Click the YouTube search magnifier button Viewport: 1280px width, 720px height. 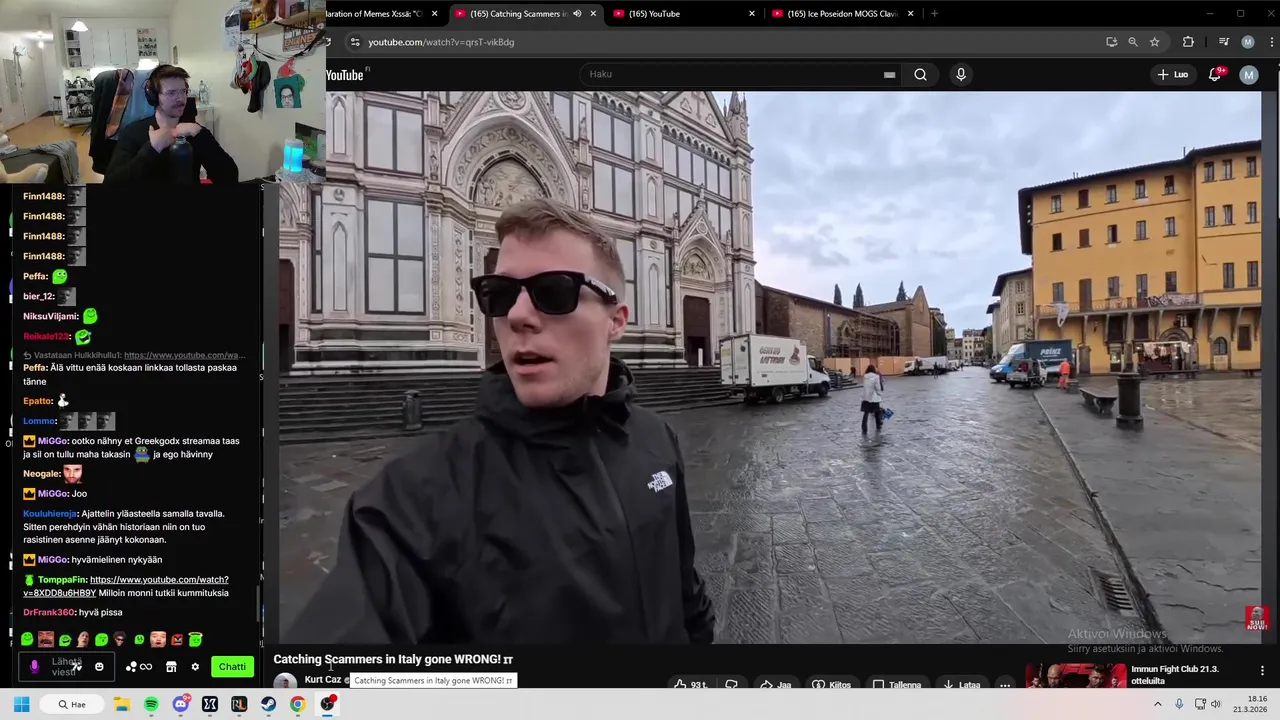click(920, 74)
